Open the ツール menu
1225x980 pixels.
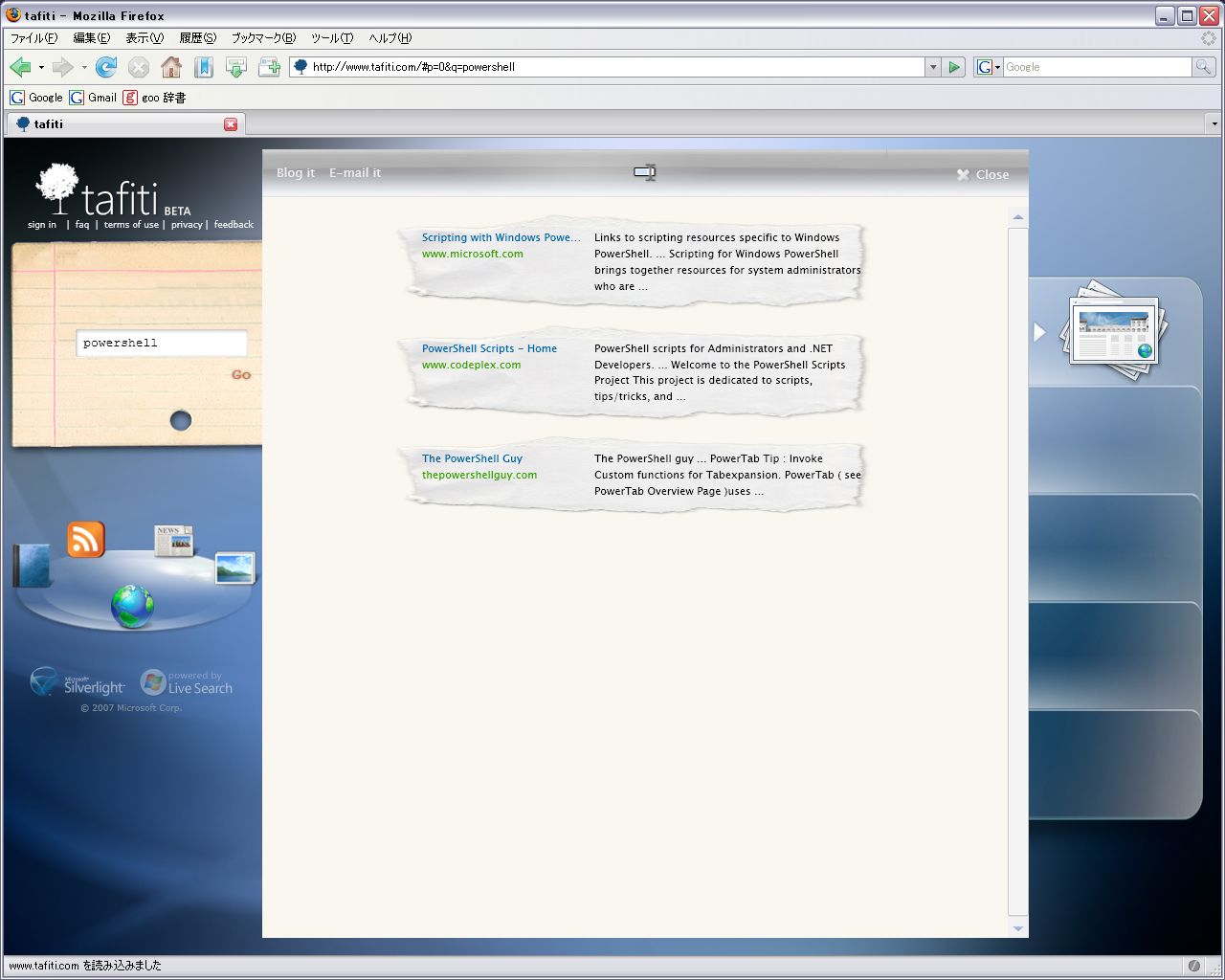pos(332,38)
